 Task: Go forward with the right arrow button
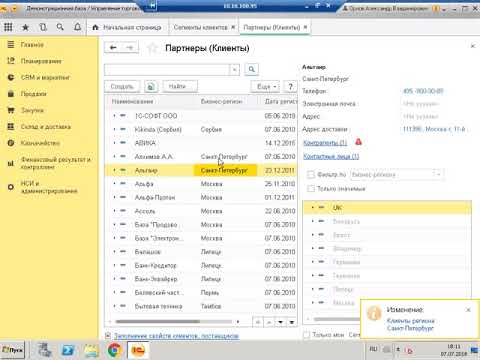130,48
